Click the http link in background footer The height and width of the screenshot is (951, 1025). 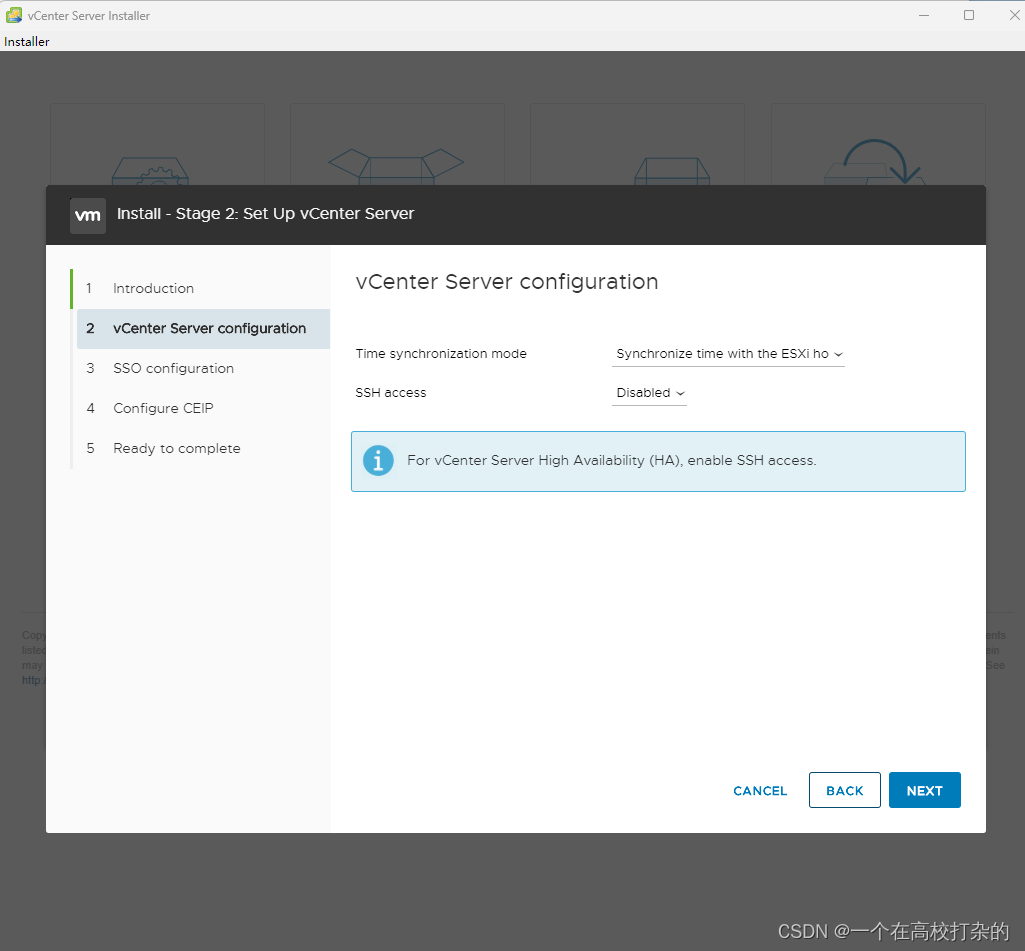point(33,680)
